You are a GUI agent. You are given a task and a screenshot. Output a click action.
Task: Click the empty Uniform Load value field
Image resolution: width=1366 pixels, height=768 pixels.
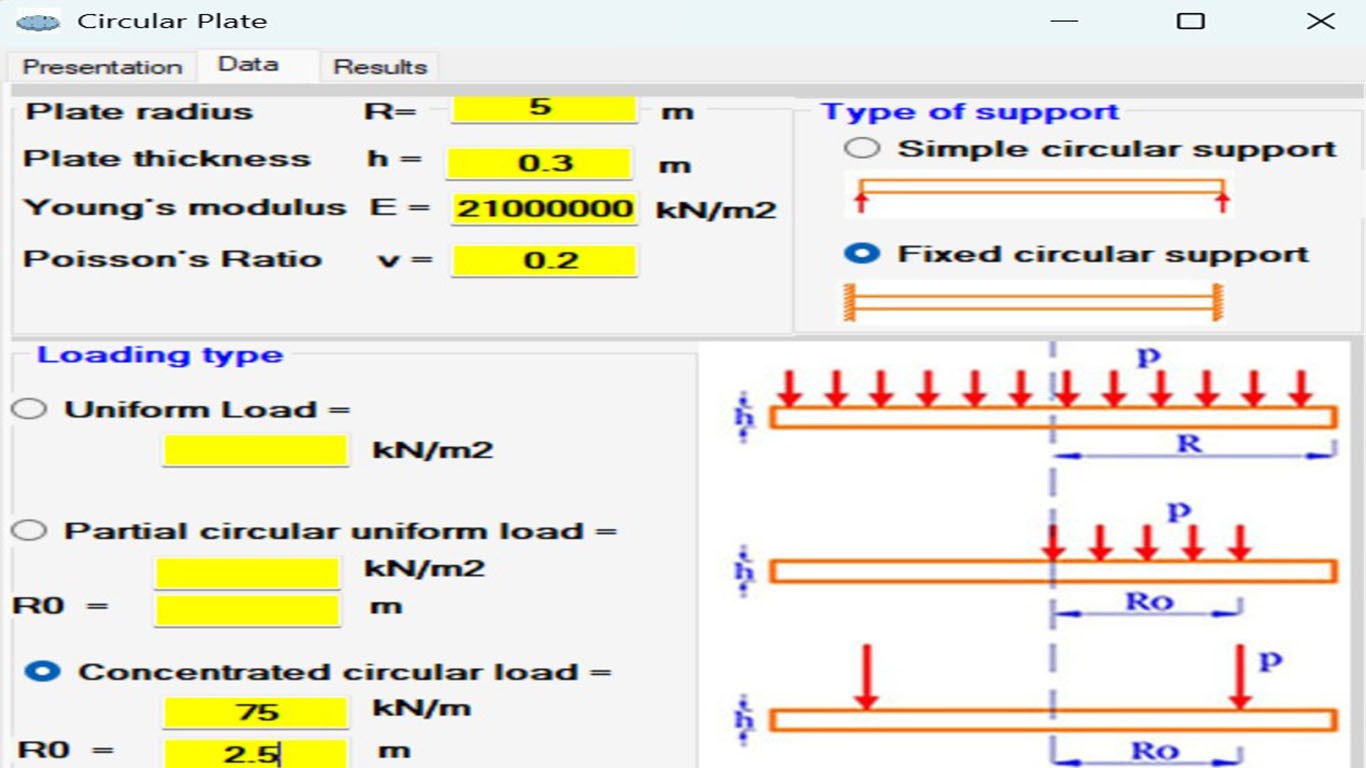point(255,450)
